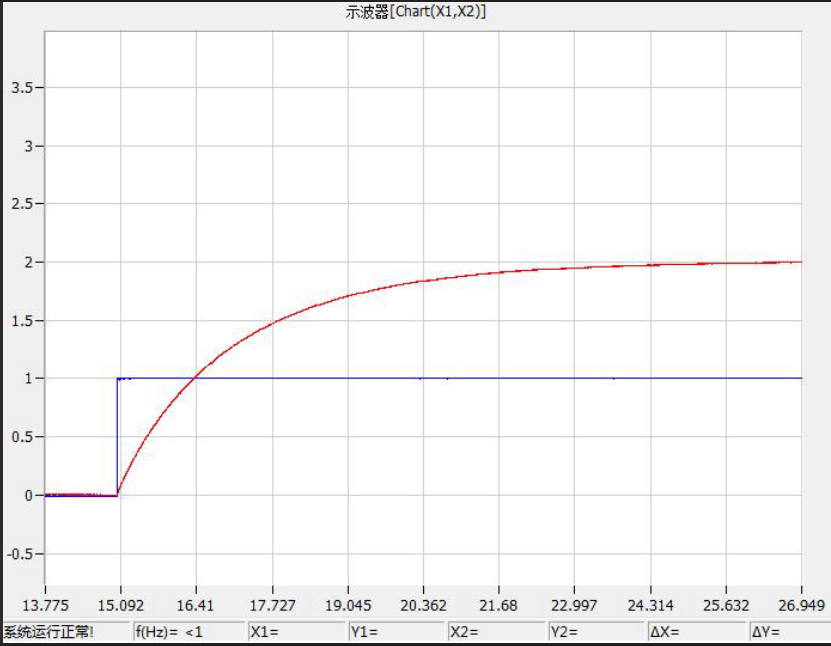Click the chart title 示波器[Chart(X1,X2)]
This screenshot has height=646, width=831.
(x=415, y=11)
